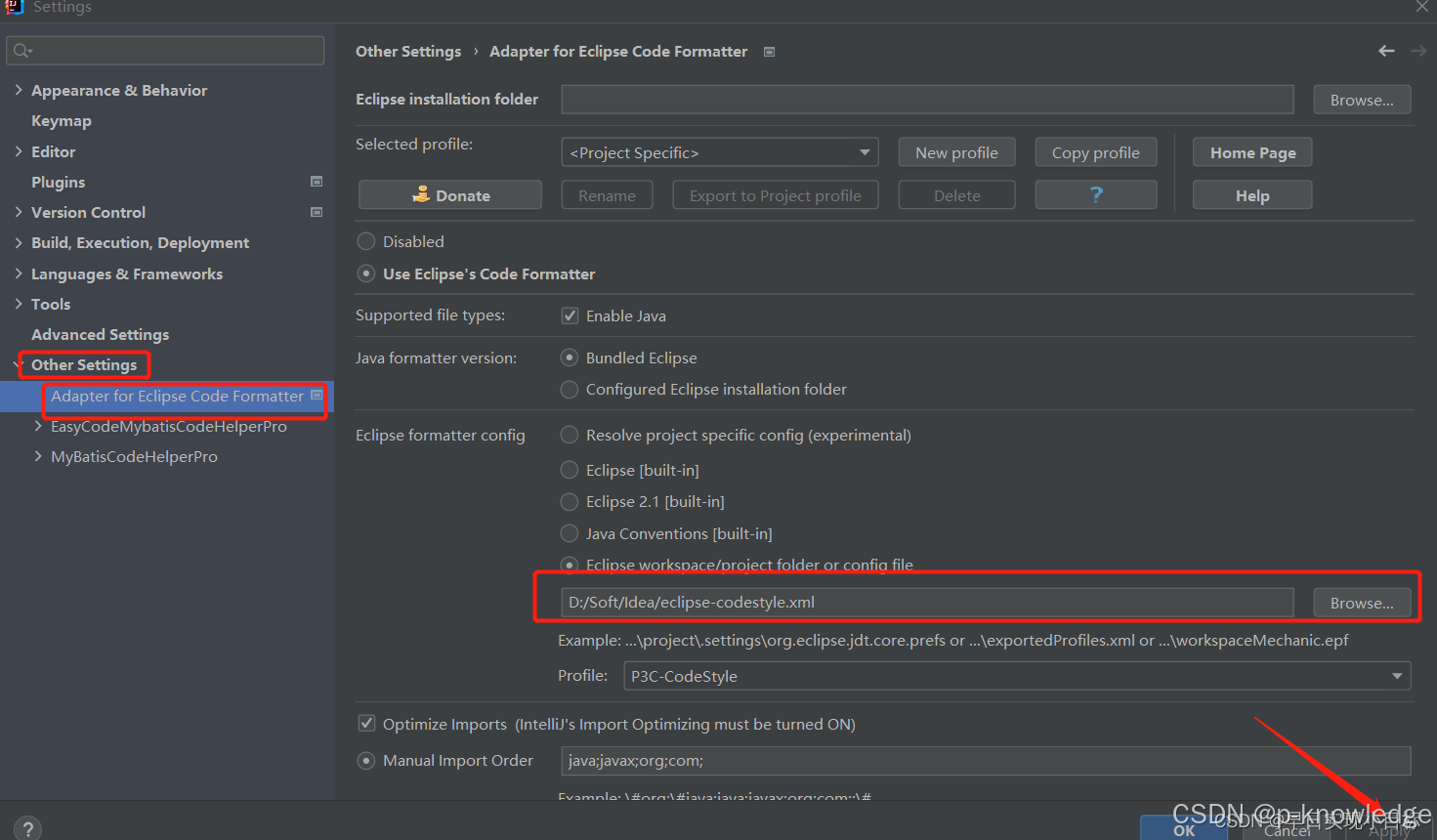Choose Configured Eclipse installation folder option
This screenshot has height=840, width=1437.
click(x=570, y=389)
